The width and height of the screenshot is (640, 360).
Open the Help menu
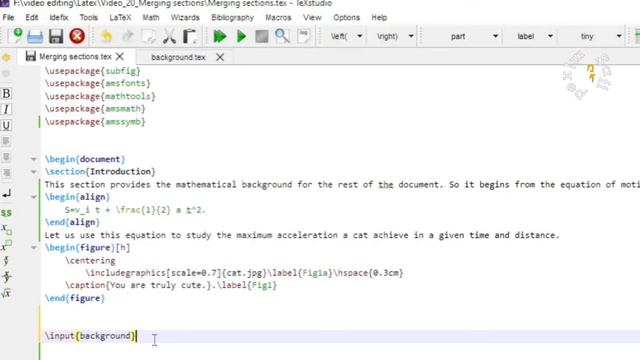tap(379, 18)
